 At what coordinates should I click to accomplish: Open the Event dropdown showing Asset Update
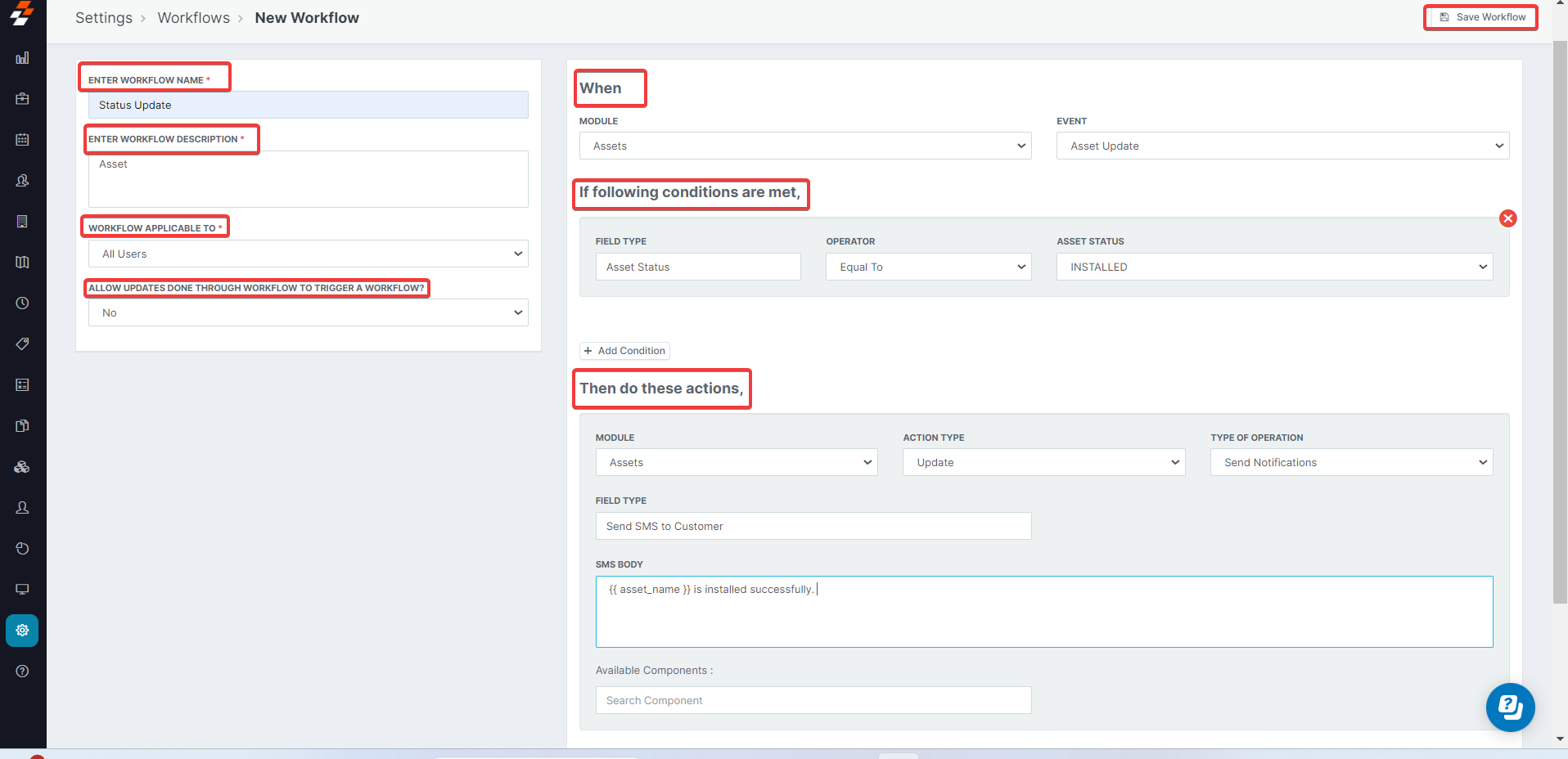click(x=1282, y=146)
